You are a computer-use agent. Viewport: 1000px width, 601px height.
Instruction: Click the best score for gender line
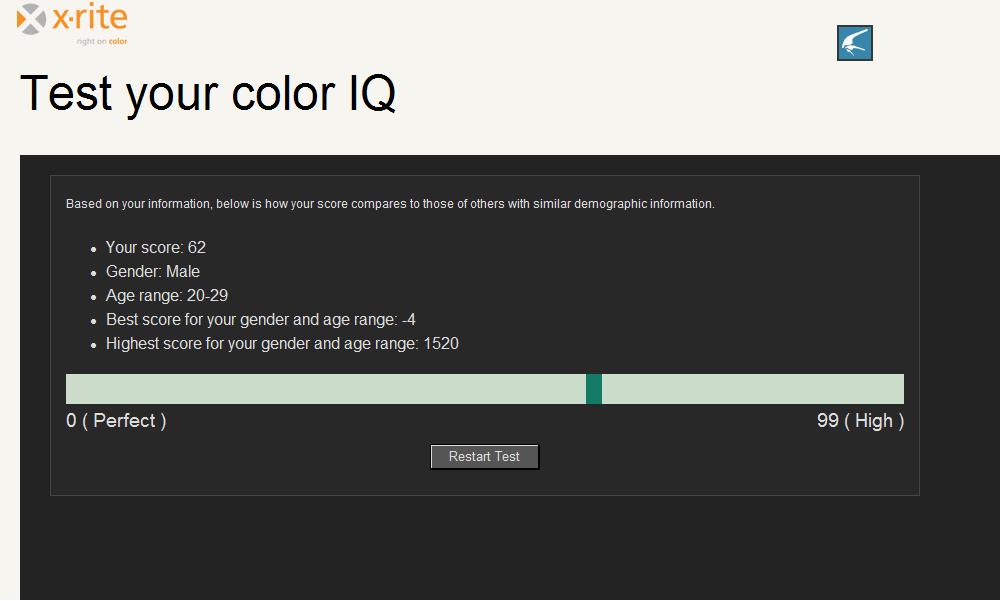click(x=261, y=320)
